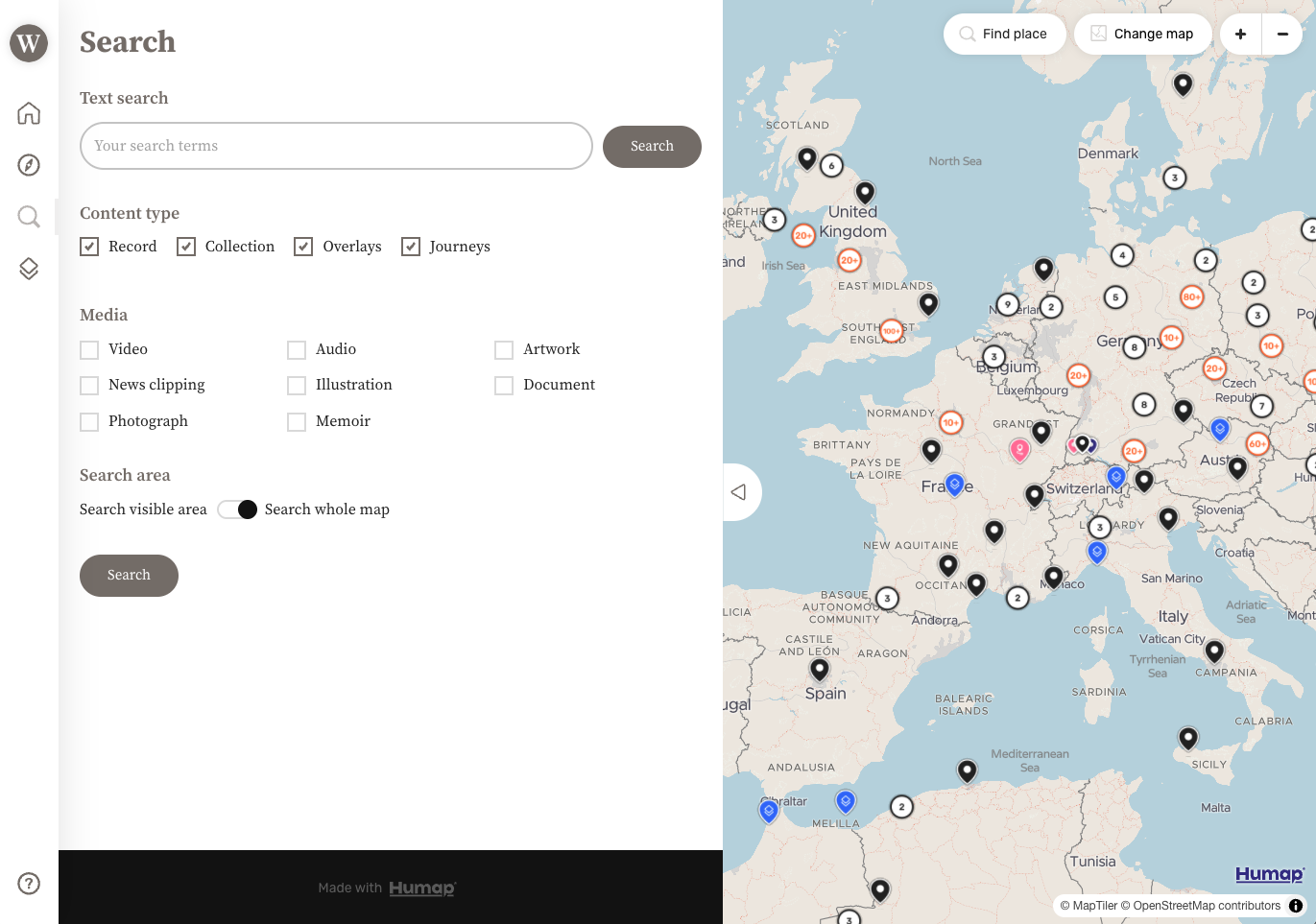Uncheck the Record content type checkbox
Screen dimensions: 1316x924
pyautogui.click(x=89, y=247)
